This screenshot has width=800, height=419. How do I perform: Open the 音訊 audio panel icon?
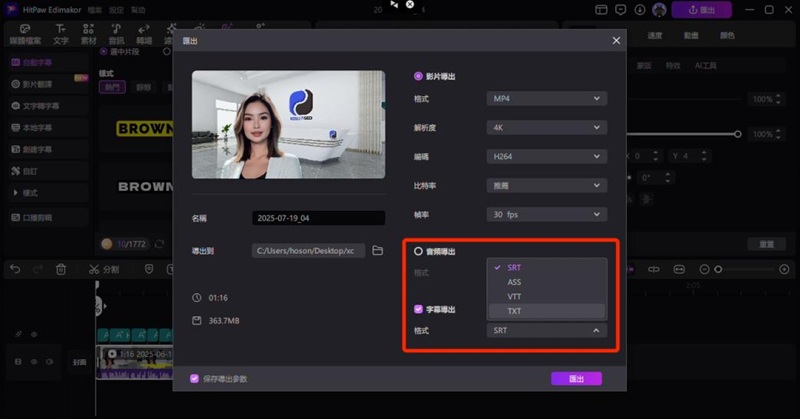point(117,33)
